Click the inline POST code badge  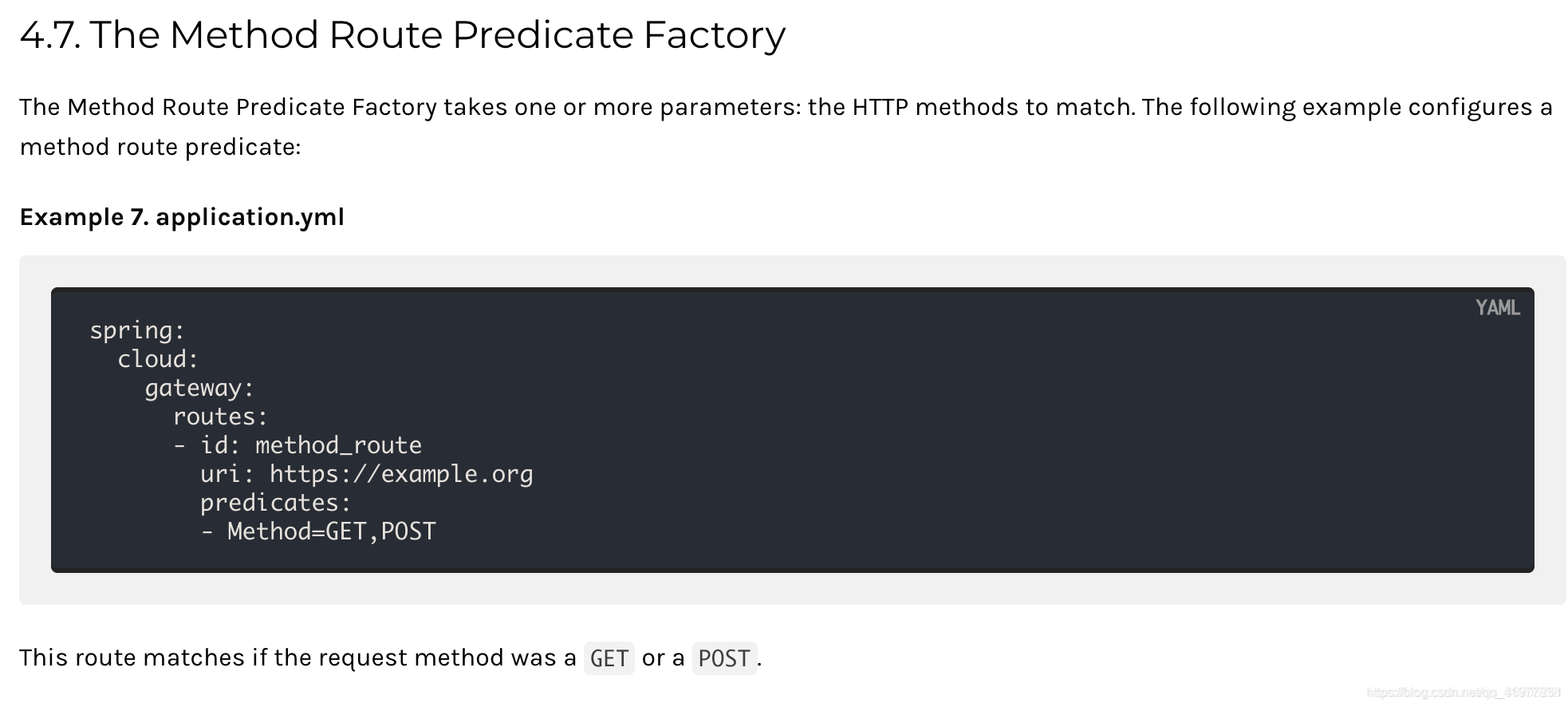point(724,658)
